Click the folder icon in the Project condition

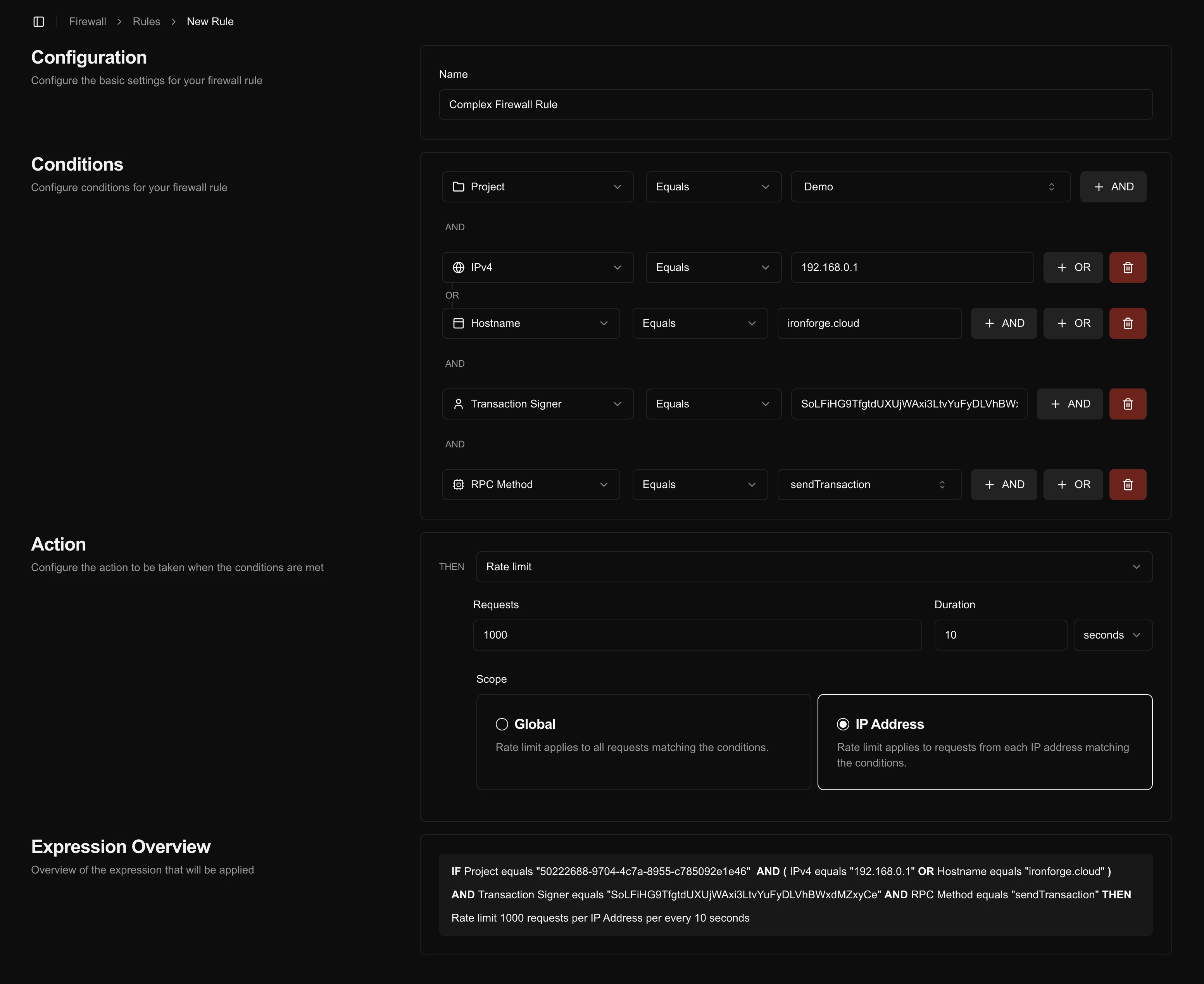pos(459,186)
